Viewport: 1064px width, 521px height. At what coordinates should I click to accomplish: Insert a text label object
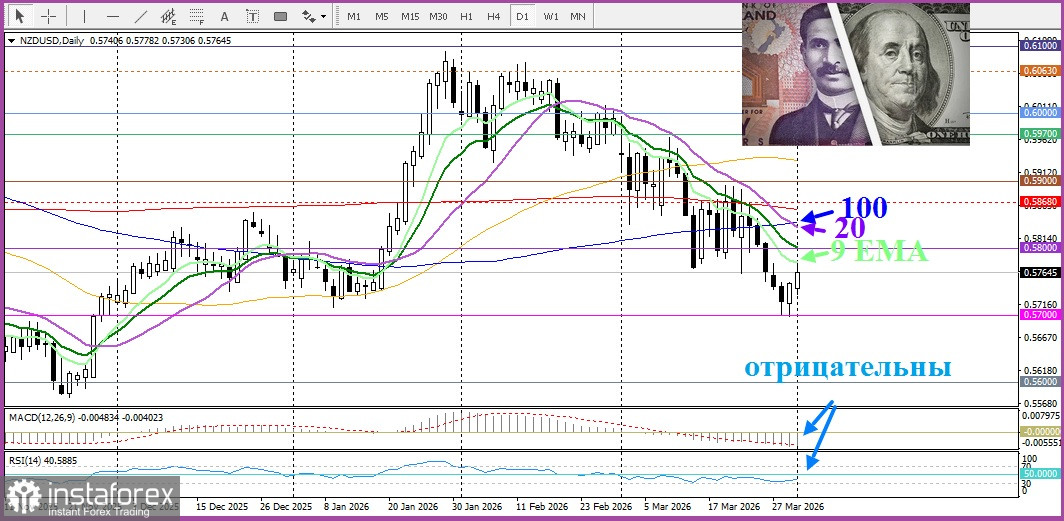click(x=252, y=16)
